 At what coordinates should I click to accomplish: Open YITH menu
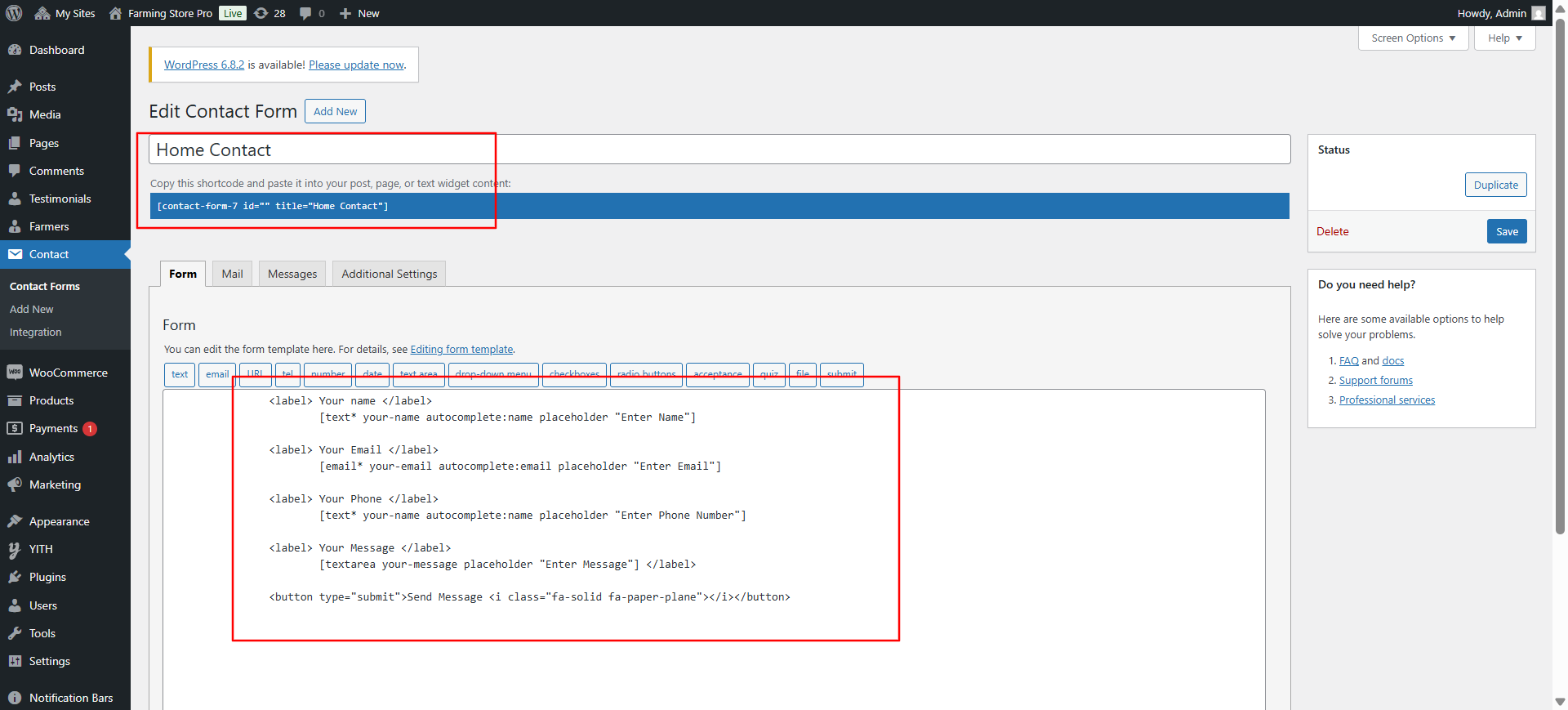[65, 549]
